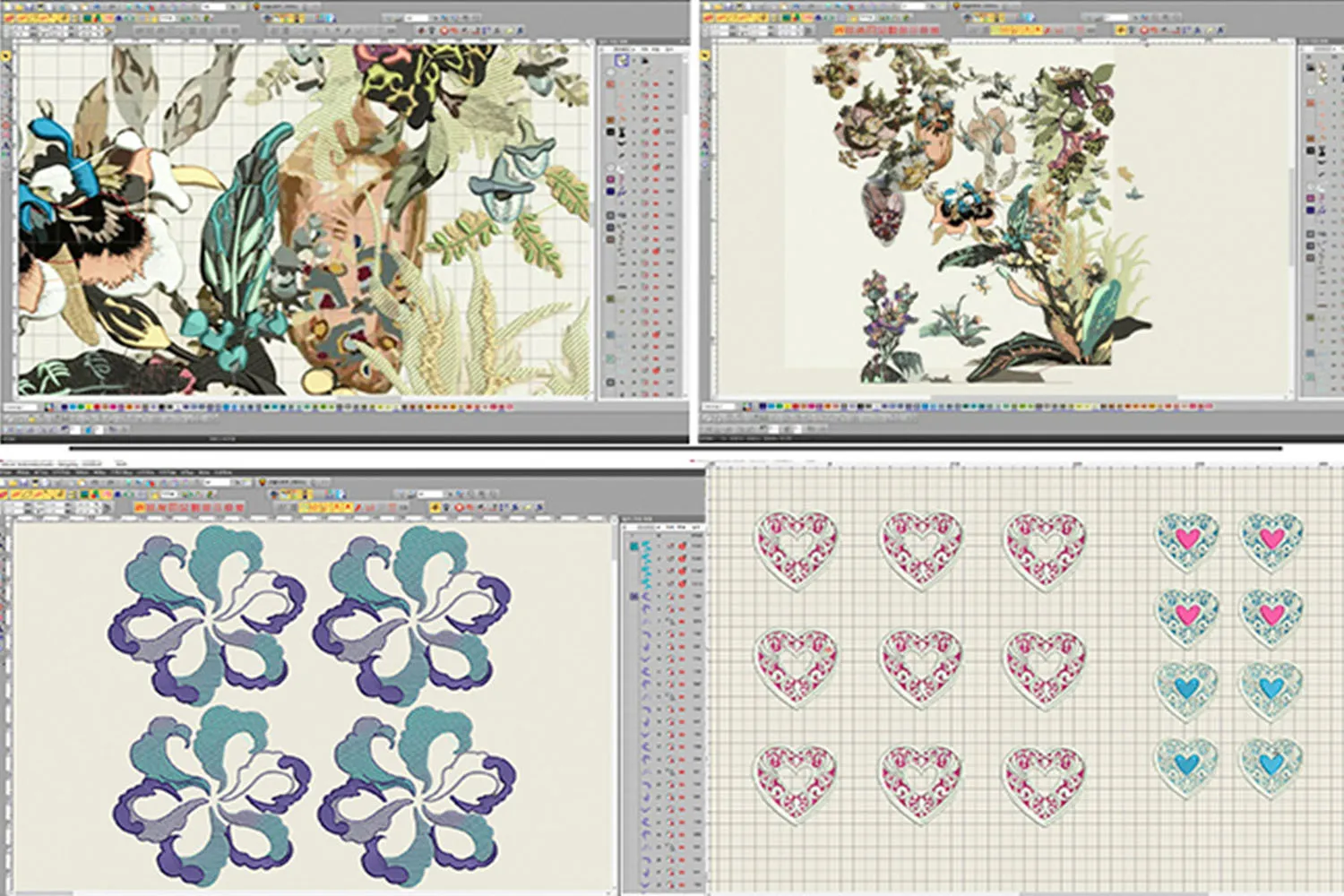Pick a green swatch in top-left window's palette bar
This screenshot has height=896, width=1344.
[x=82, y=408]
